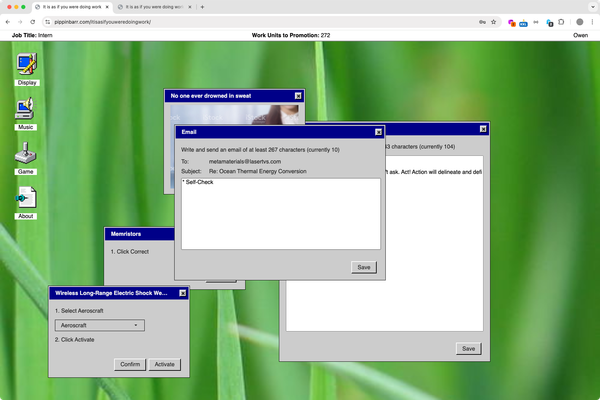This screenshot has width=600, height=400.
Task: Click 'Work Units to Promotion: 272' text
Action: 291,35
